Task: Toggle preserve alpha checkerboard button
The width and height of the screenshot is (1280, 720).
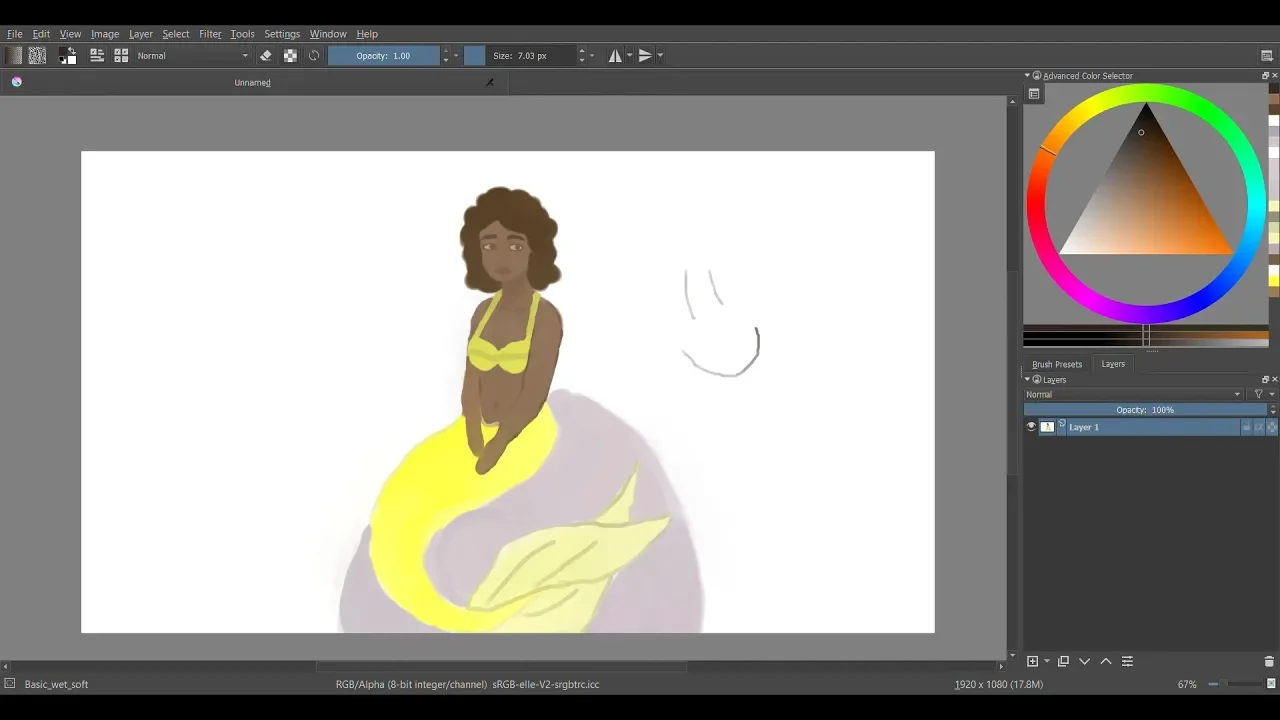Action: (290, 56)
